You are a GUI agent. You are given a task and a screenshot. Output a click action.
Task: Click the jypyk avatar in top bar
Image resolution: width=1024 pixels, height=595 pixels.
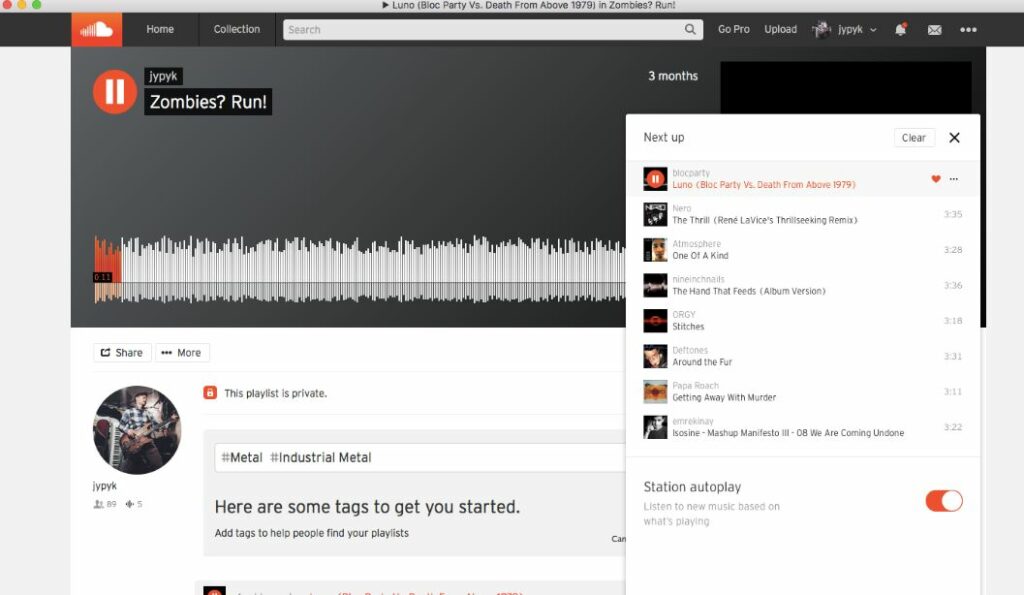coord(821,29)
